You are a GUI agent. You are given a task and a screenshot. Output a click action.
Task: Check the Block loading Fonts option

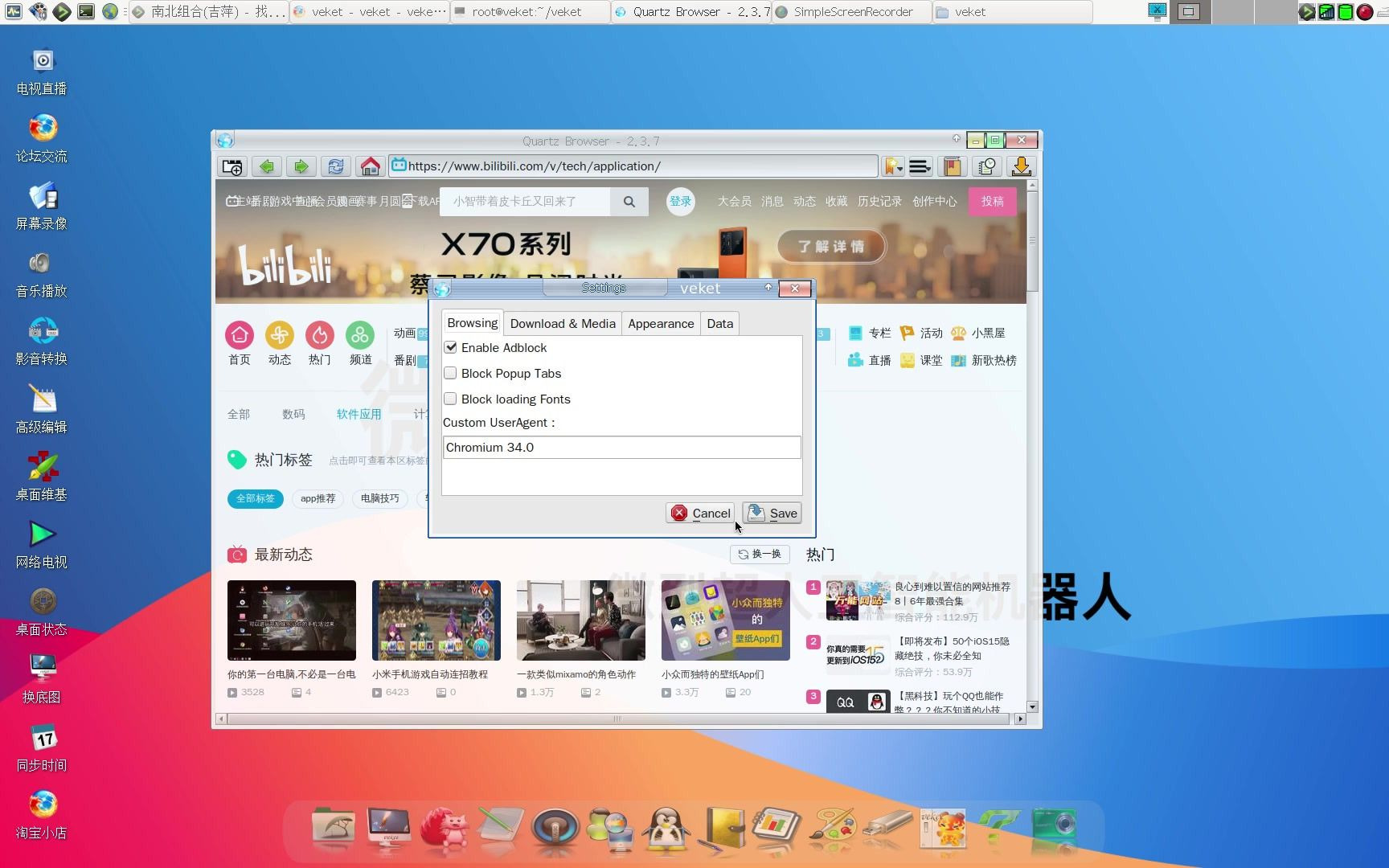pyautogui.click(x=451, y=399)
